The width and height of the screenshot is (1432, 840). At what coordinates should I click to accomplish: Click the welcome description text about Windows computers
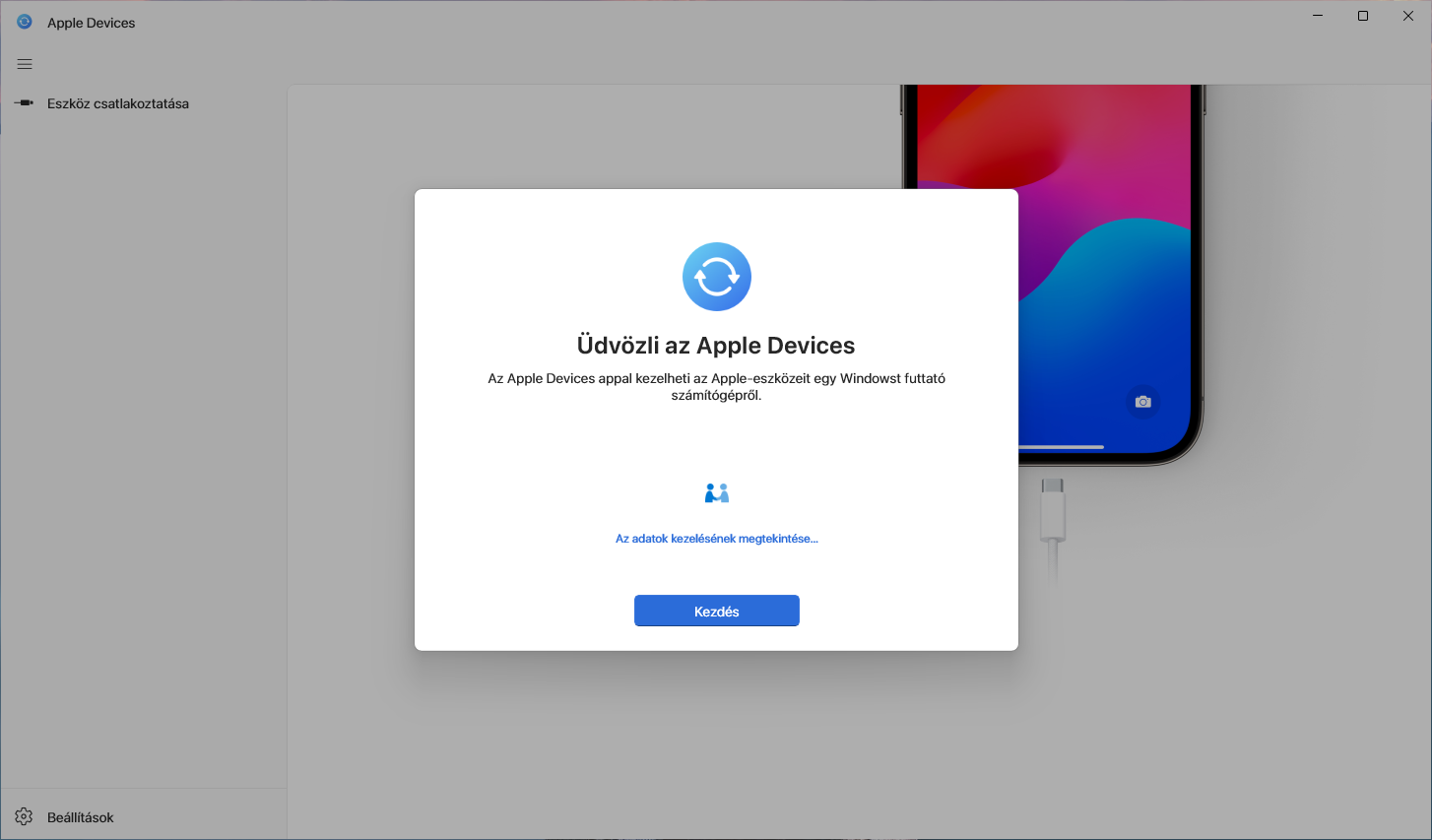(716, 387)
